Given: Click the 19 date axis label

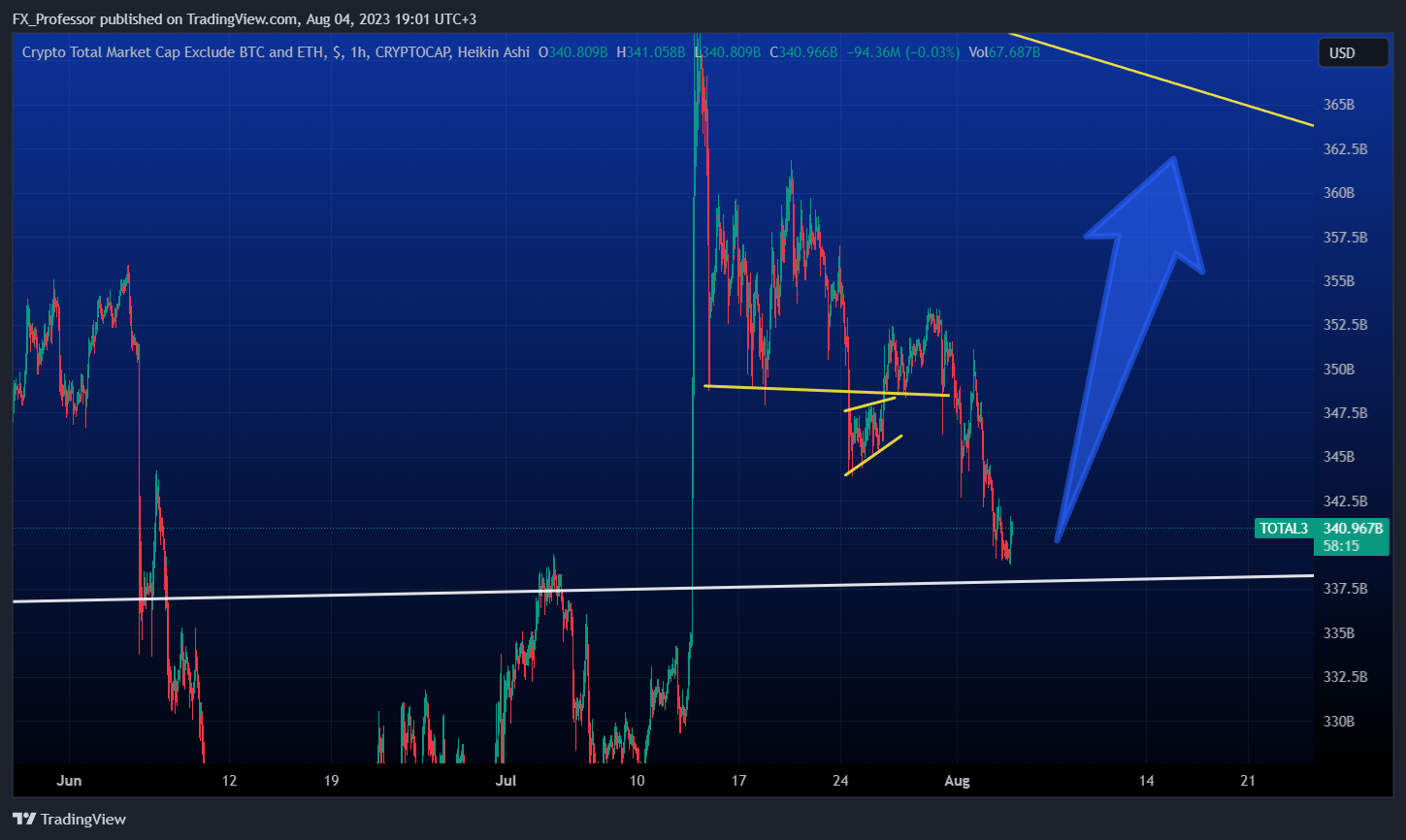Looking at the screenshot, I should (331, 781).
